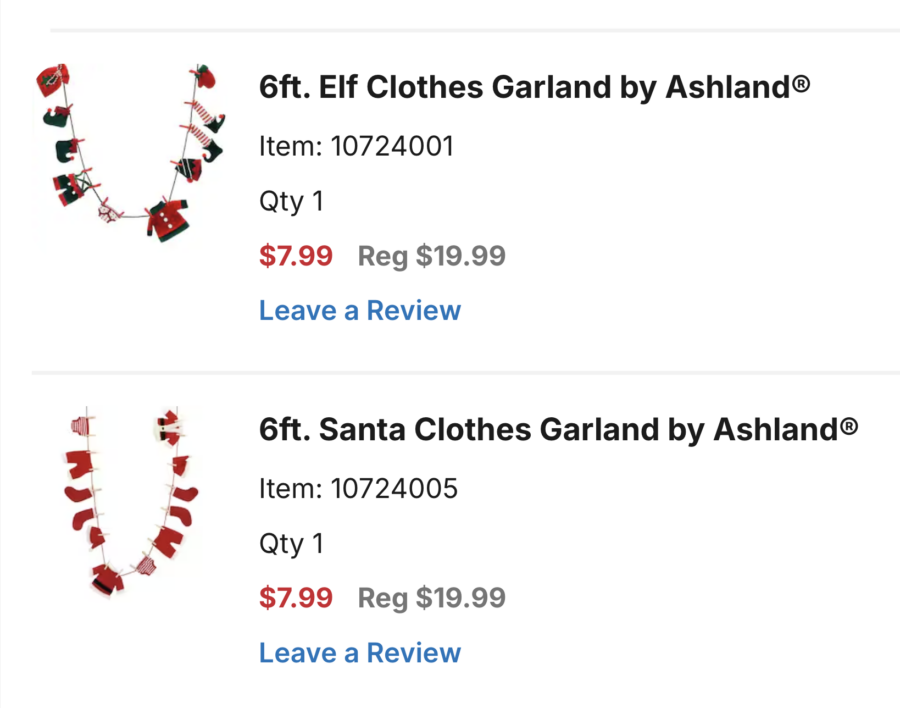This screenshot has width=900, height=708.
Task: Leave a review for the Elf Clothes Garland
Action: coord(360,310)
